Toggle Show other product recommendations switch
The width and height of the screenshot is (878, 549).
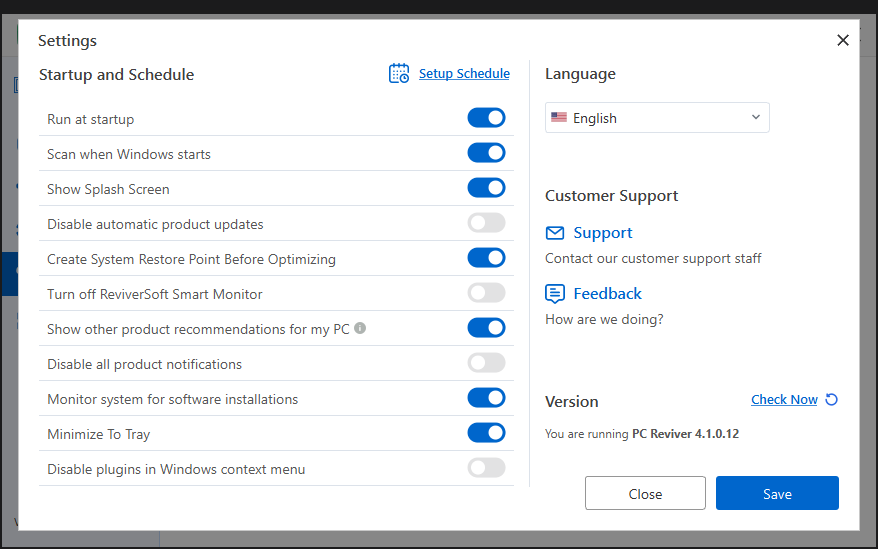(486, 328)
